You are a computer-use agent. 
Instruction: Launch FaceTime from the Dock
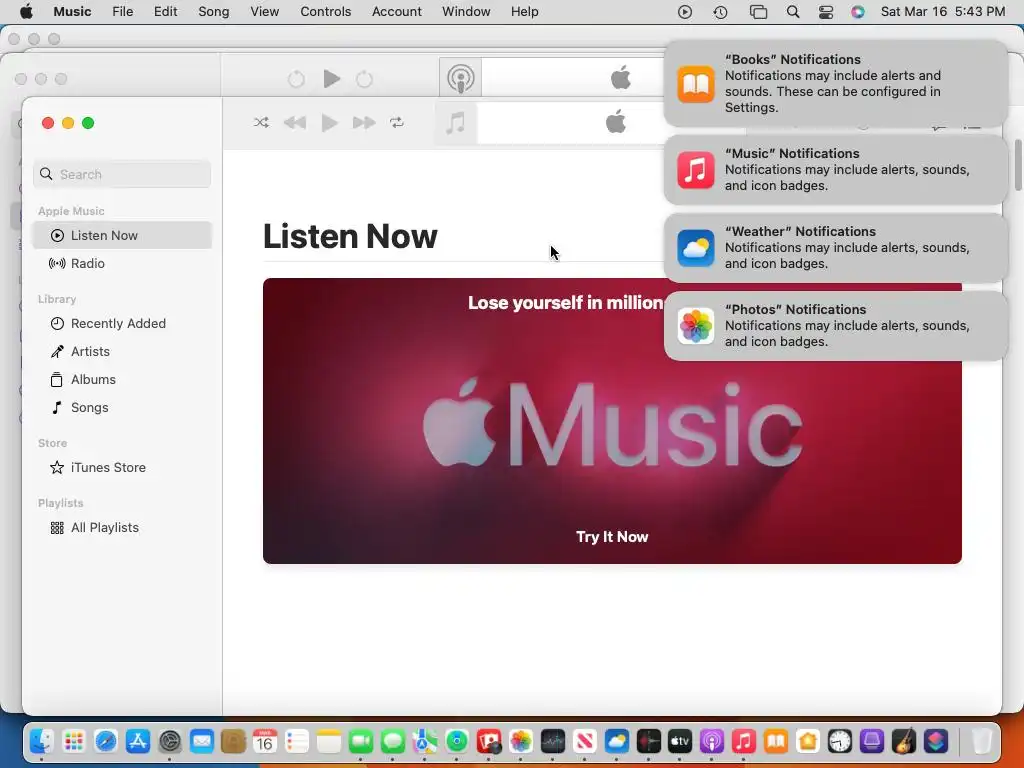361,741
